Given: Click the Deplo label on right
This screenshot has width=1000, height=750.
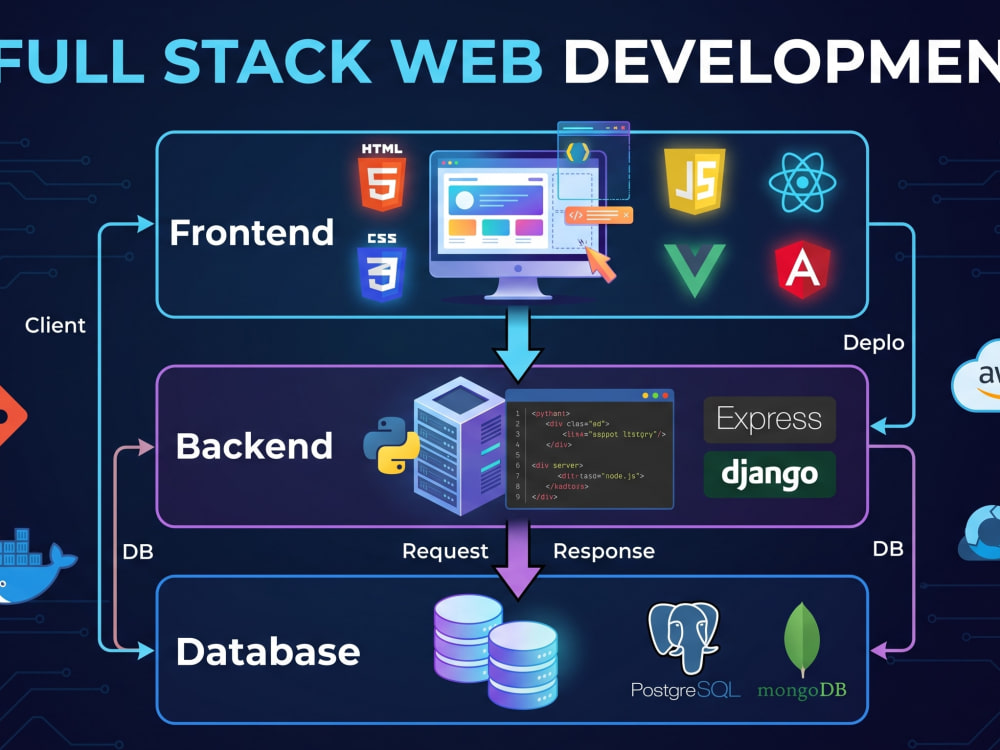Looking at the screenshot, I should point(874,343).
